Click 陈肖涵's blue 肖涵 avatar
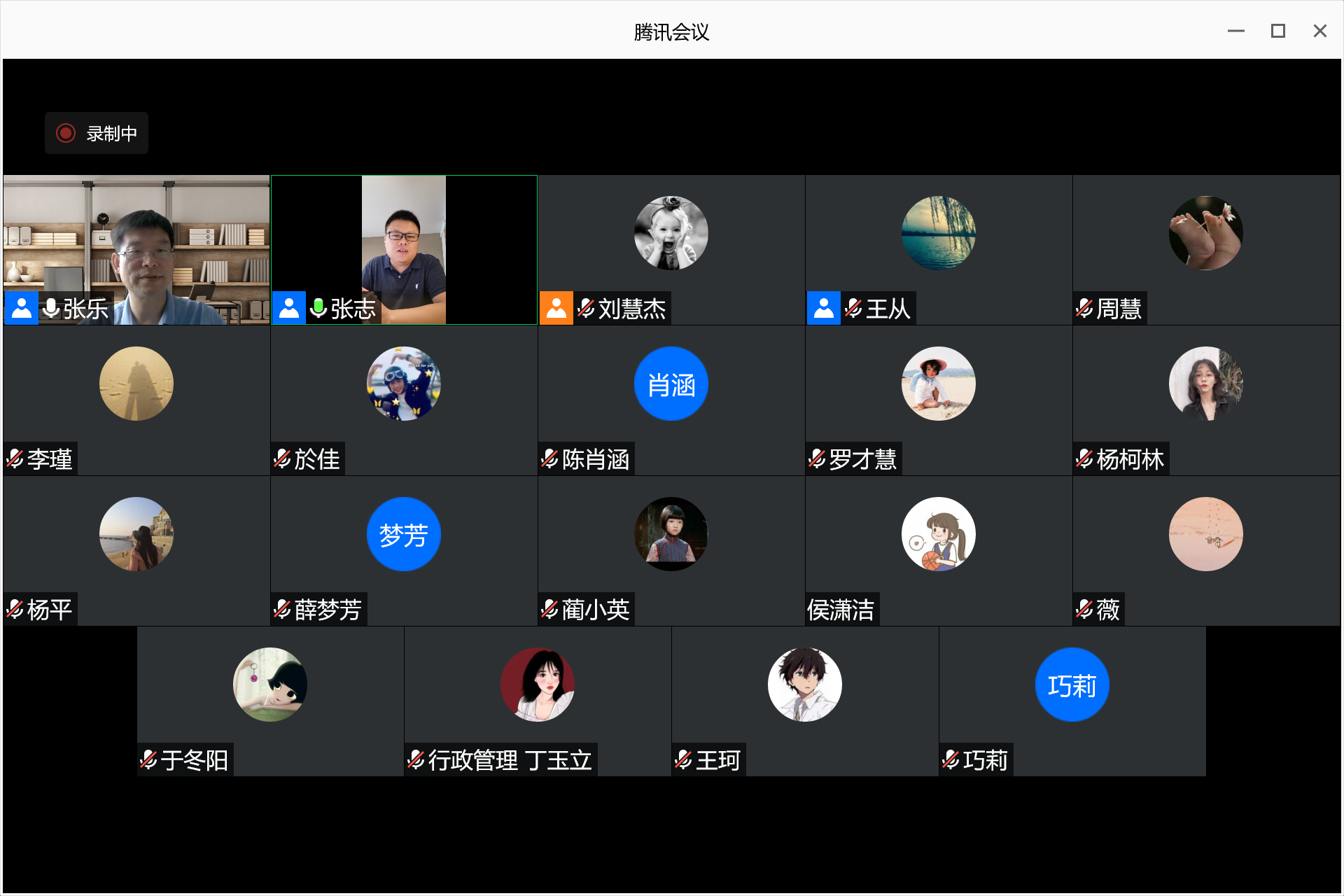 coord(671,384)
